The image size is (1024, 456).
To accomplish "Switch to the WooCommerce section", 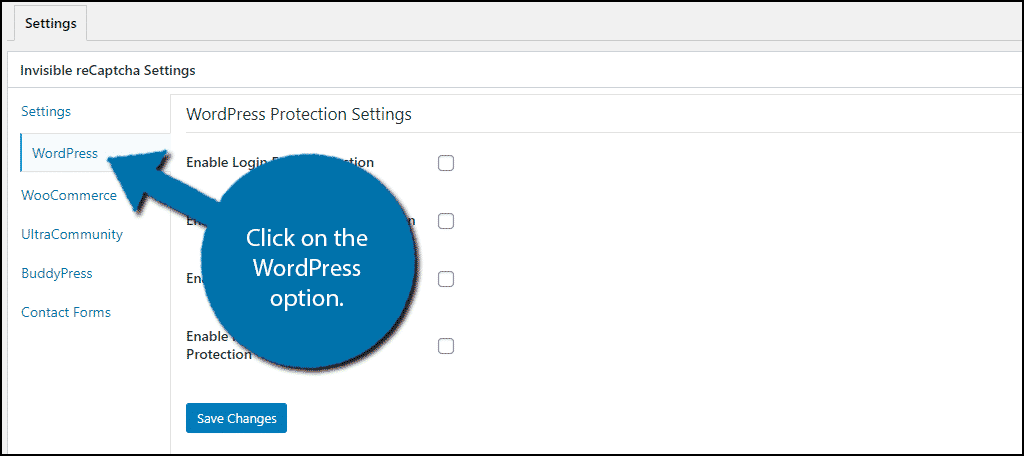I will coord(69,195).
